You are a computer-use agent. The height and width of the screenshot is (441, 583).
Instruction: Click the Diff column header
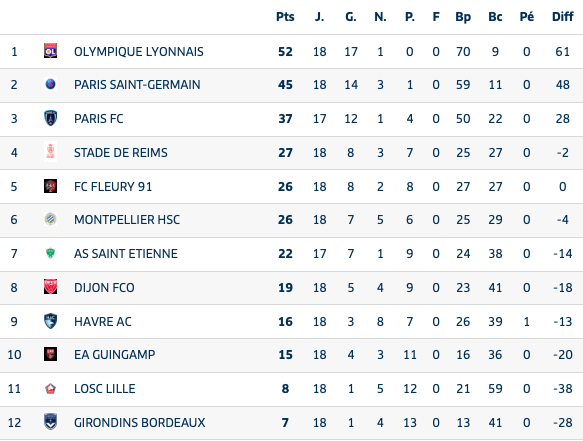[x=563, y=17]
